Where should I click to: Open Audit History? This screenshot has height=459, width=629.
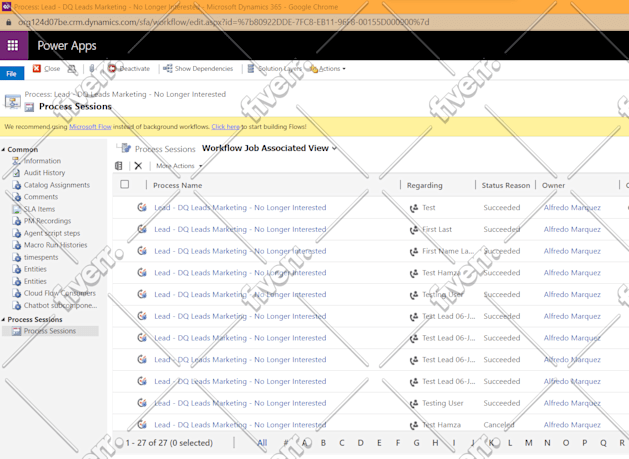(44, 173)
